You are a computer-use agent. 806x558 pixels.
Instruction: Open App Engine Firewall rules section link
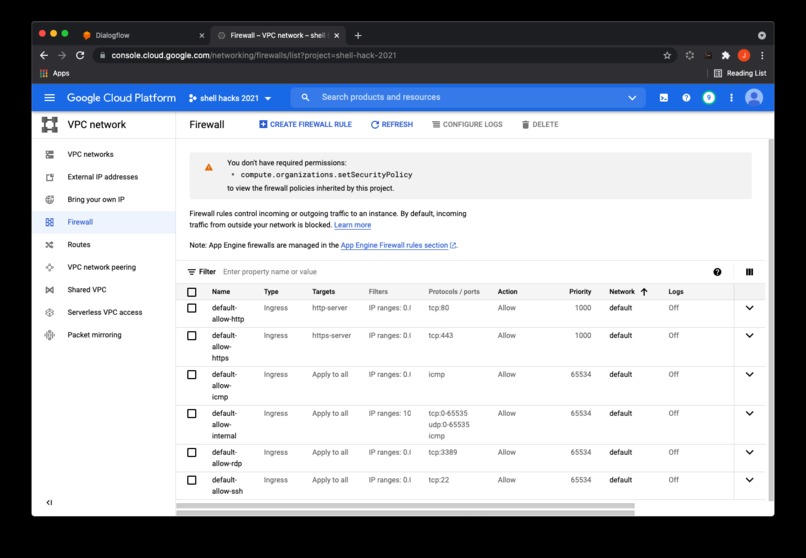[398, 246]
